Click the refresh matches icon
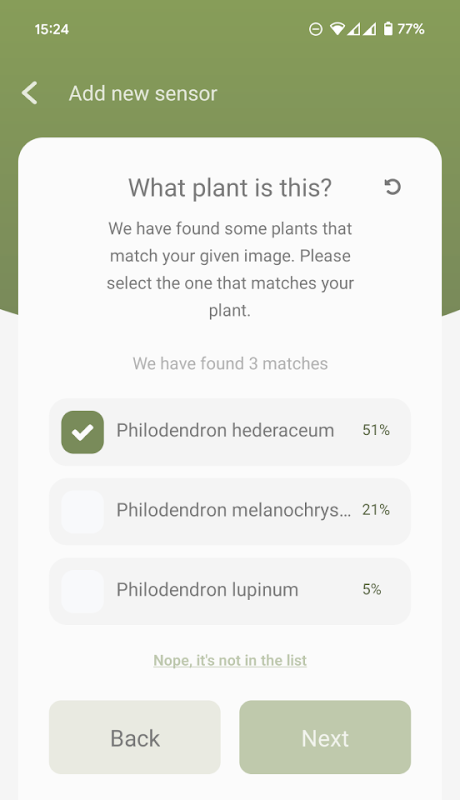The width and height of the screenshot is (460, 800). [392, 187]
